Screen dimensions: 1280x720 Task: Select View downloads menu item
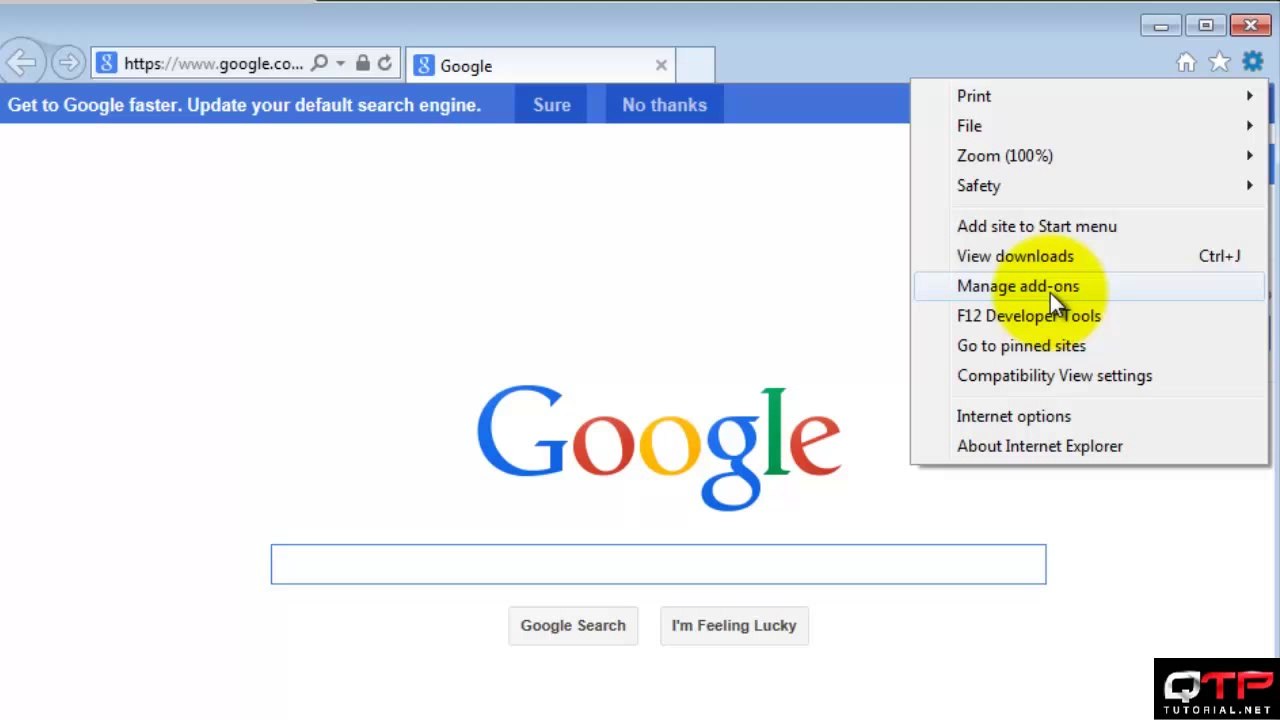tap(1090, 256)
